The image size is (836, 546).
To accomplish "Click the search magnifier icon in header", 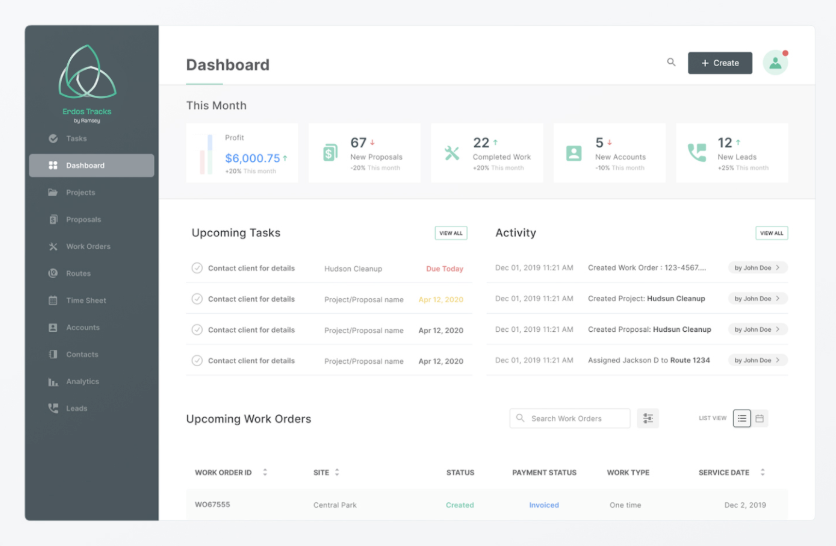I will [x=671, y=63].
